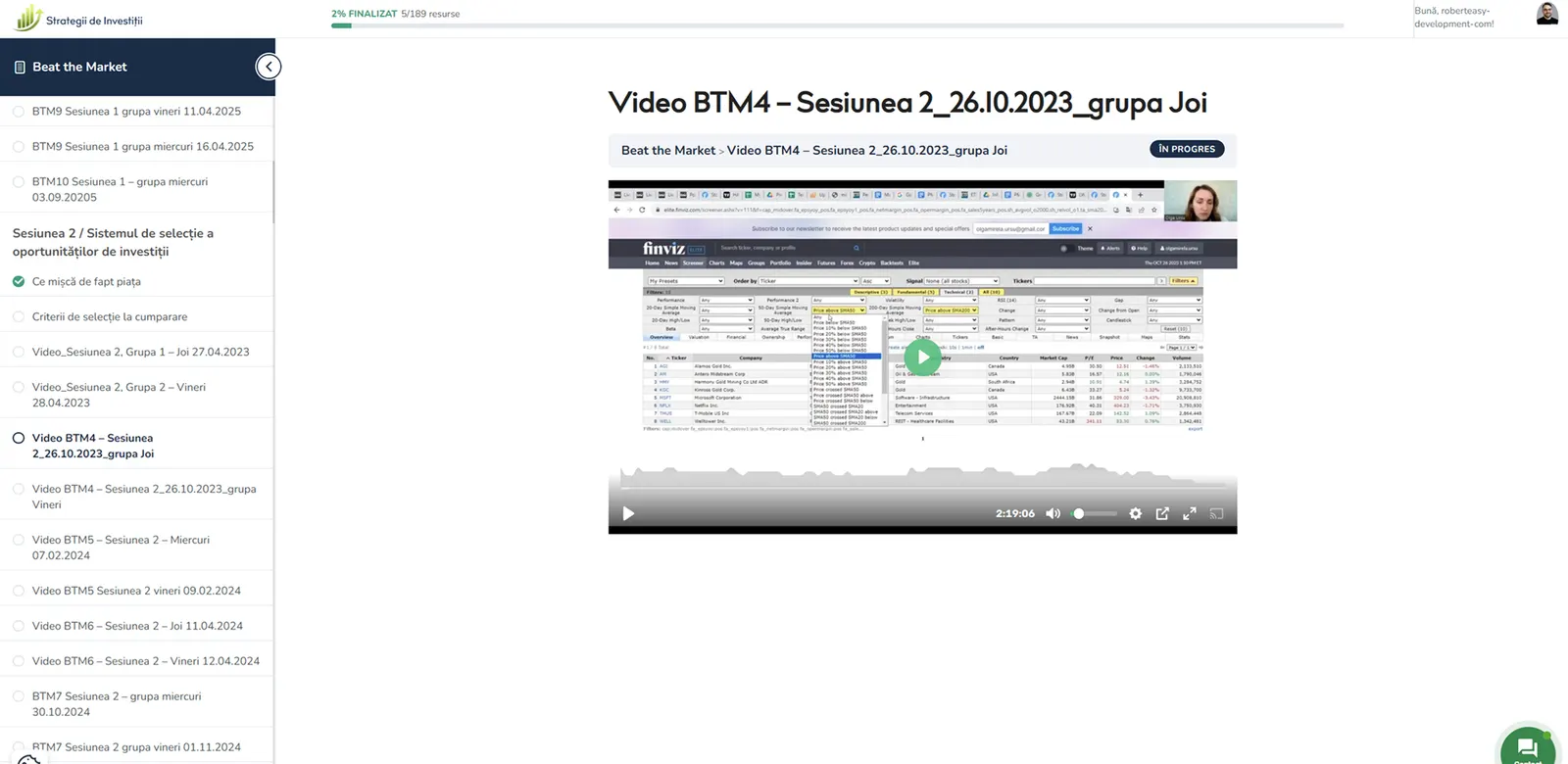Play the video using the bottom-left play icon
Image resolution: width=1568 pixels, height=764 pixels.
628,513
